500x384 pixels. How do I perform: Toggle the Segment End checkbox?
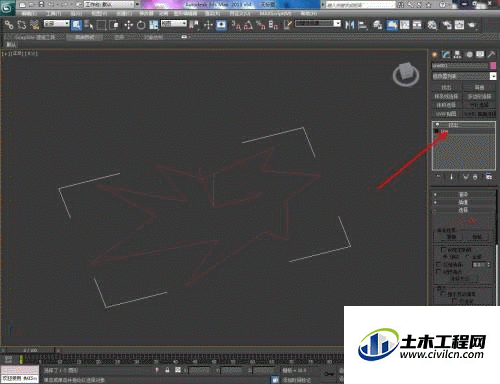(438, 271)
